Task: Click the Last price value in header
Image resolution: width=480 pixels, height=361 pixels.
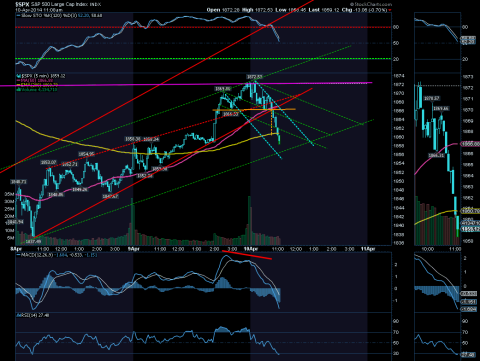Action: pos(331,10)
